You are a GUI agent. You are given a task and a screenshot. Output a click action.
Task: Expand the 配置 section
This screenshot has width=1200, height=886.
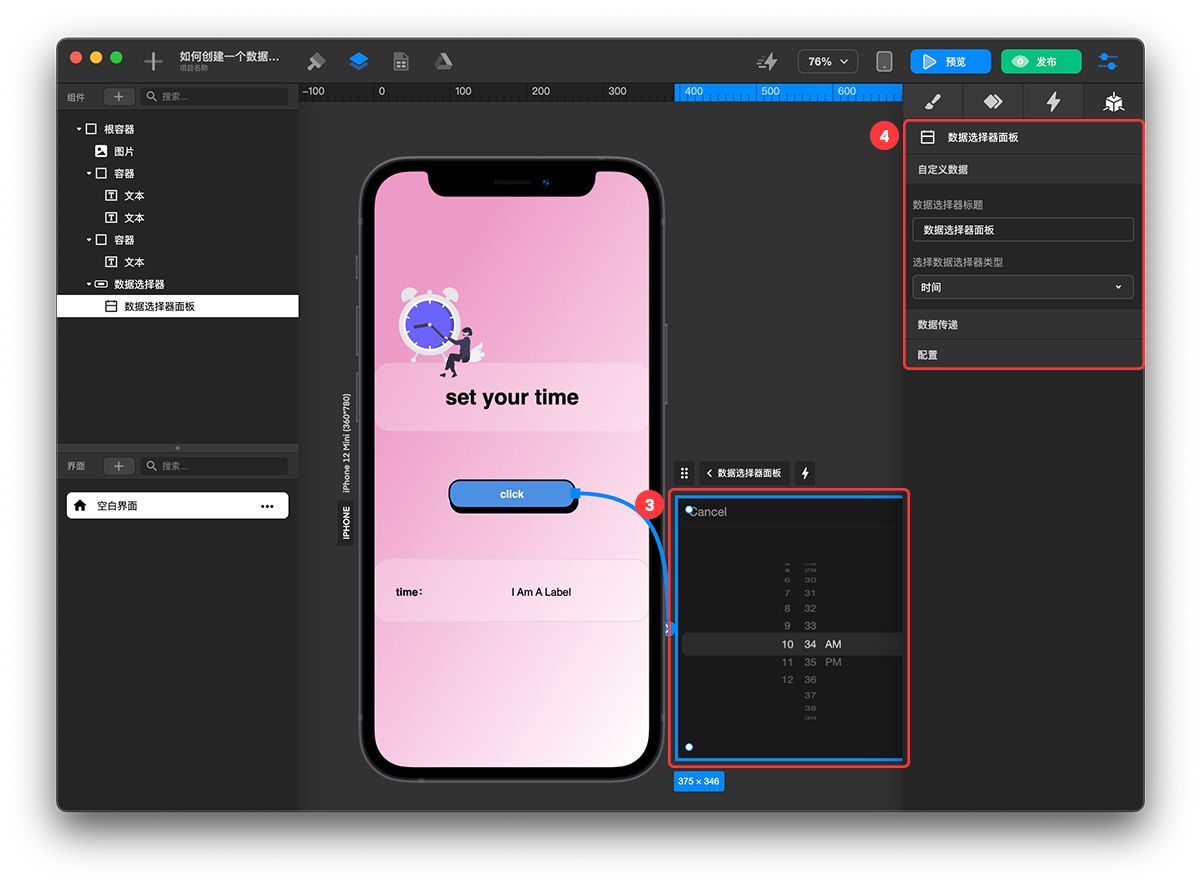pos(1023,354)
